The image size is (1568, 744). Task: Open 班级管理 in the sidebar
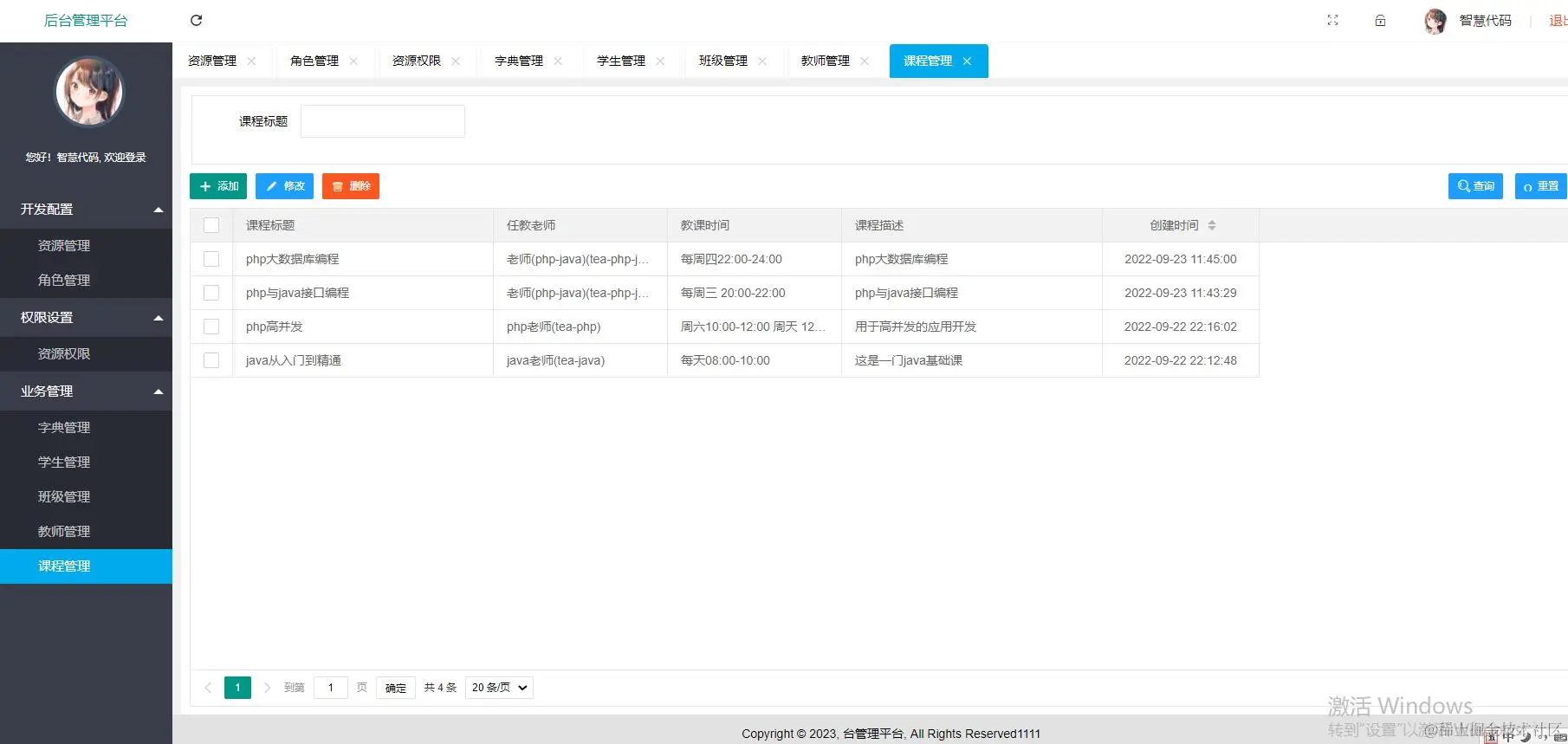(x=87, y=497)
